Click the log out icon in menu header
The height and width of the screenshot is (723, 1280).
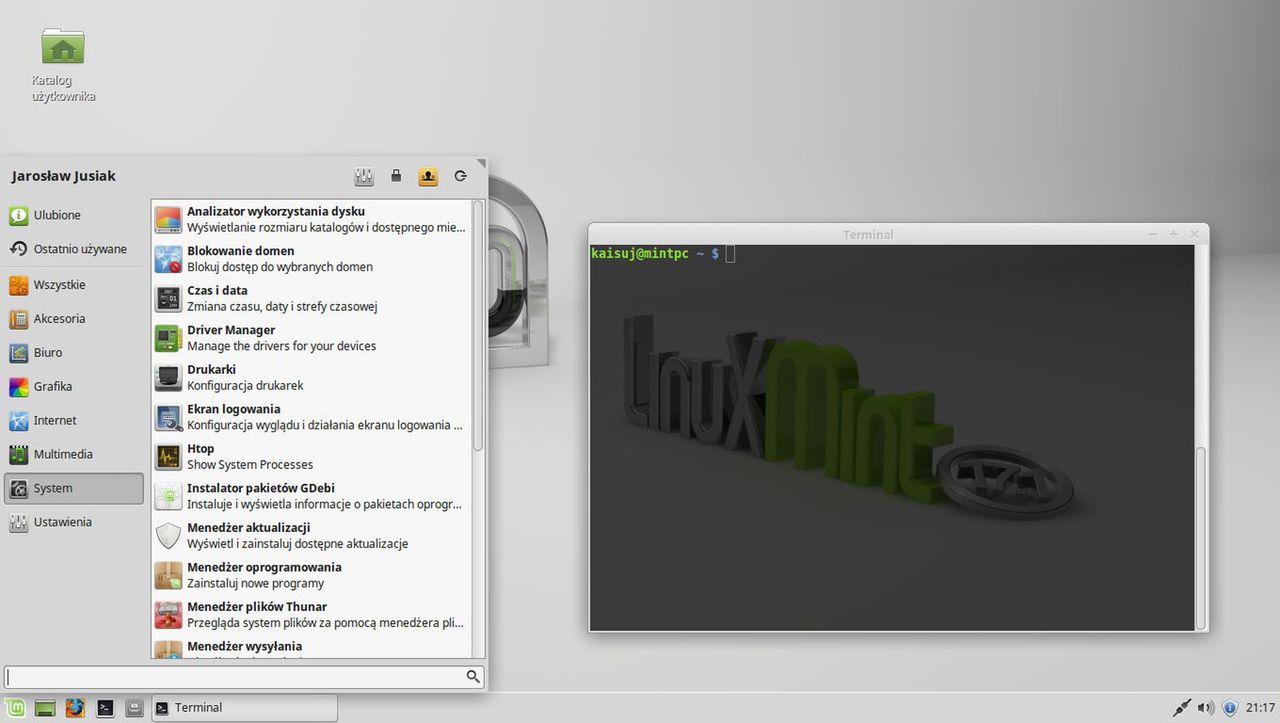click(x=460, y=176)
